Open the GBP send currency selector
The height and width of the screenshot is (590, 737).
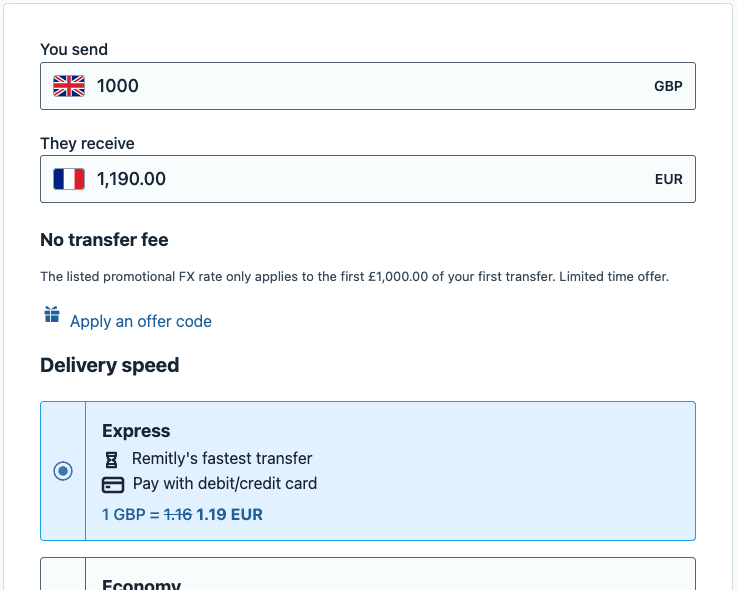click(x=667, y=86)
